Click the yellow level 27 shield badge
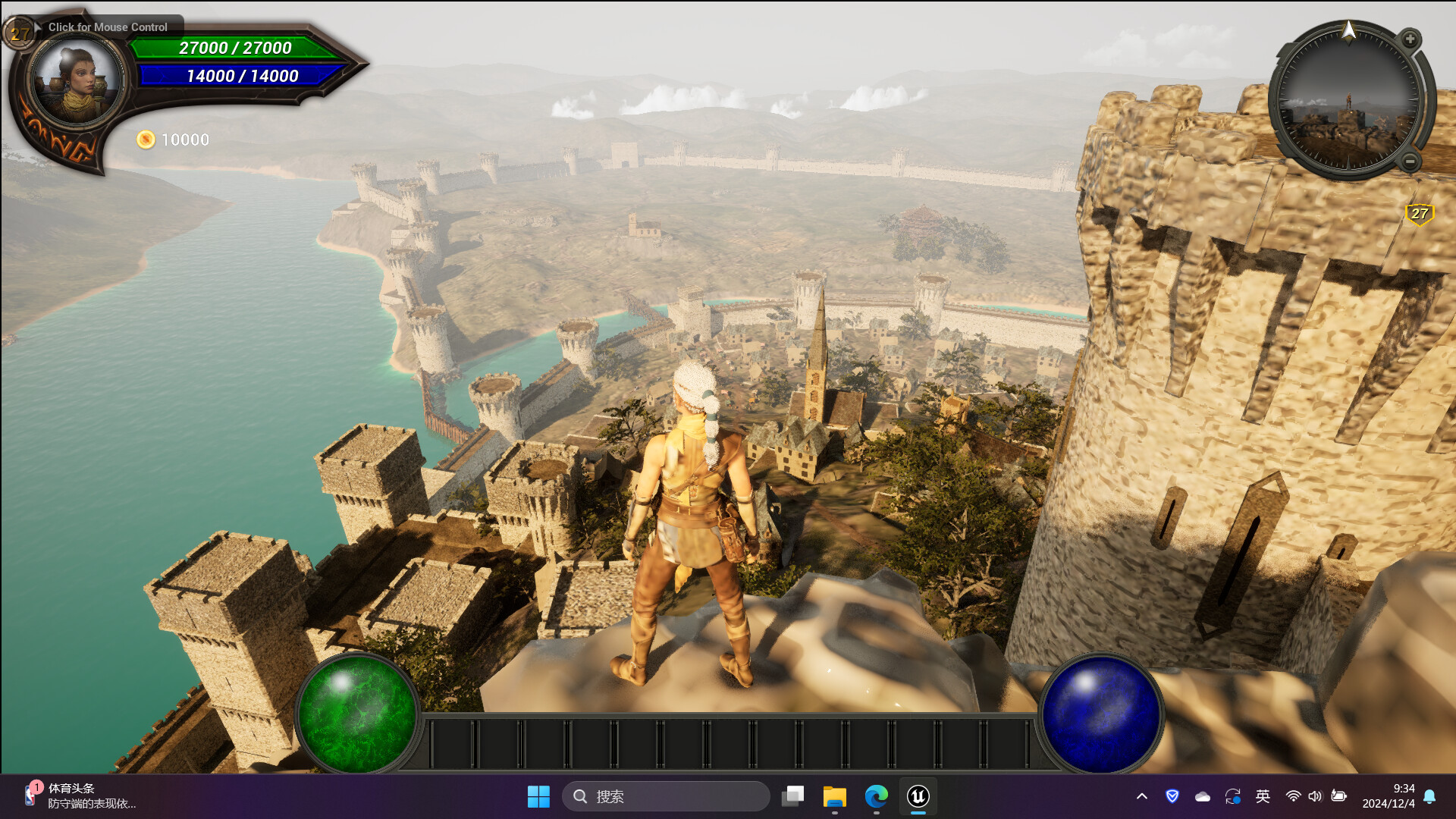 pos(1419,214)
